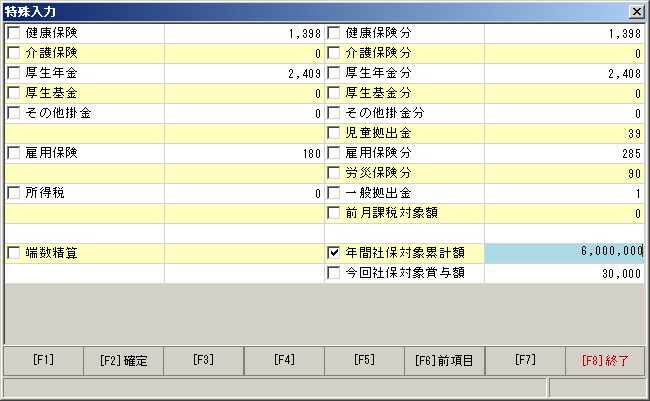This screenshot has width=650, height=401.
Task: Go back with [F6]前項目 button
Action: tap(444, 361)
